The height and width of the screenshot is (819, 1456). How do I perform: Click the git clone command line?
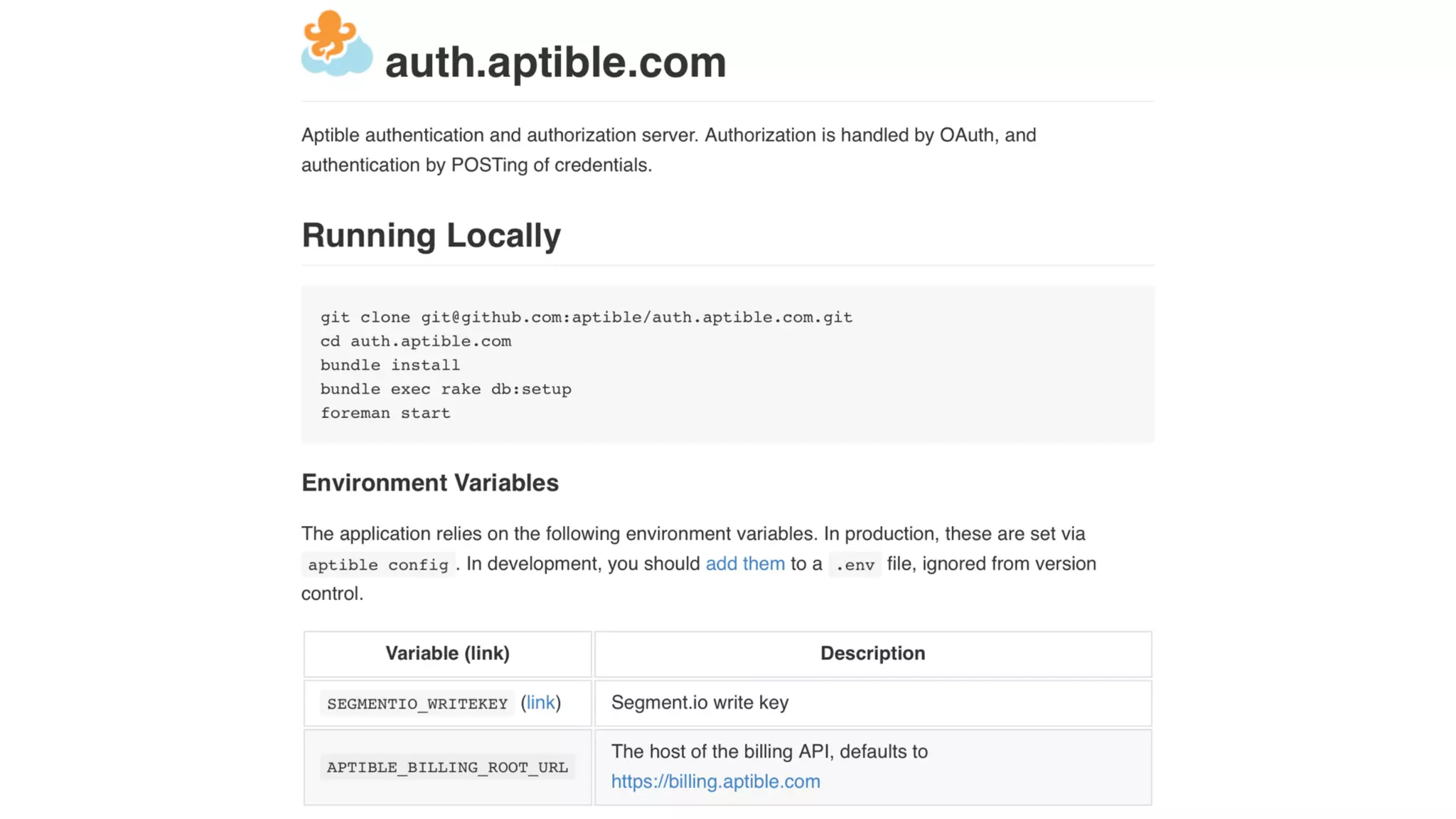pyautogui.click(x=586, y=317)
